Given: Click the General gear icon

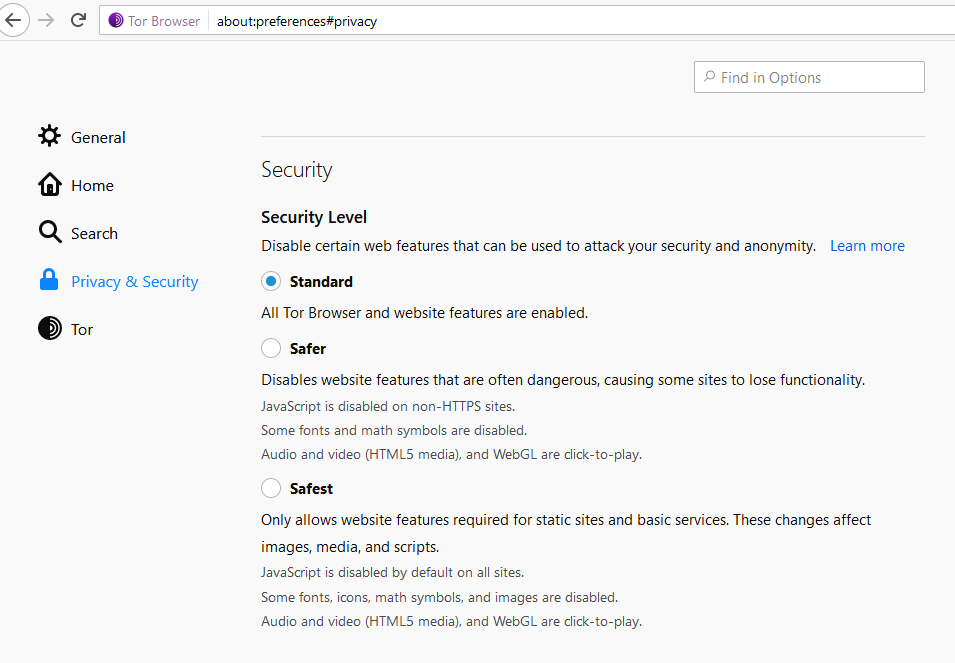Looking at the screenshot, I should pos(49,136).
